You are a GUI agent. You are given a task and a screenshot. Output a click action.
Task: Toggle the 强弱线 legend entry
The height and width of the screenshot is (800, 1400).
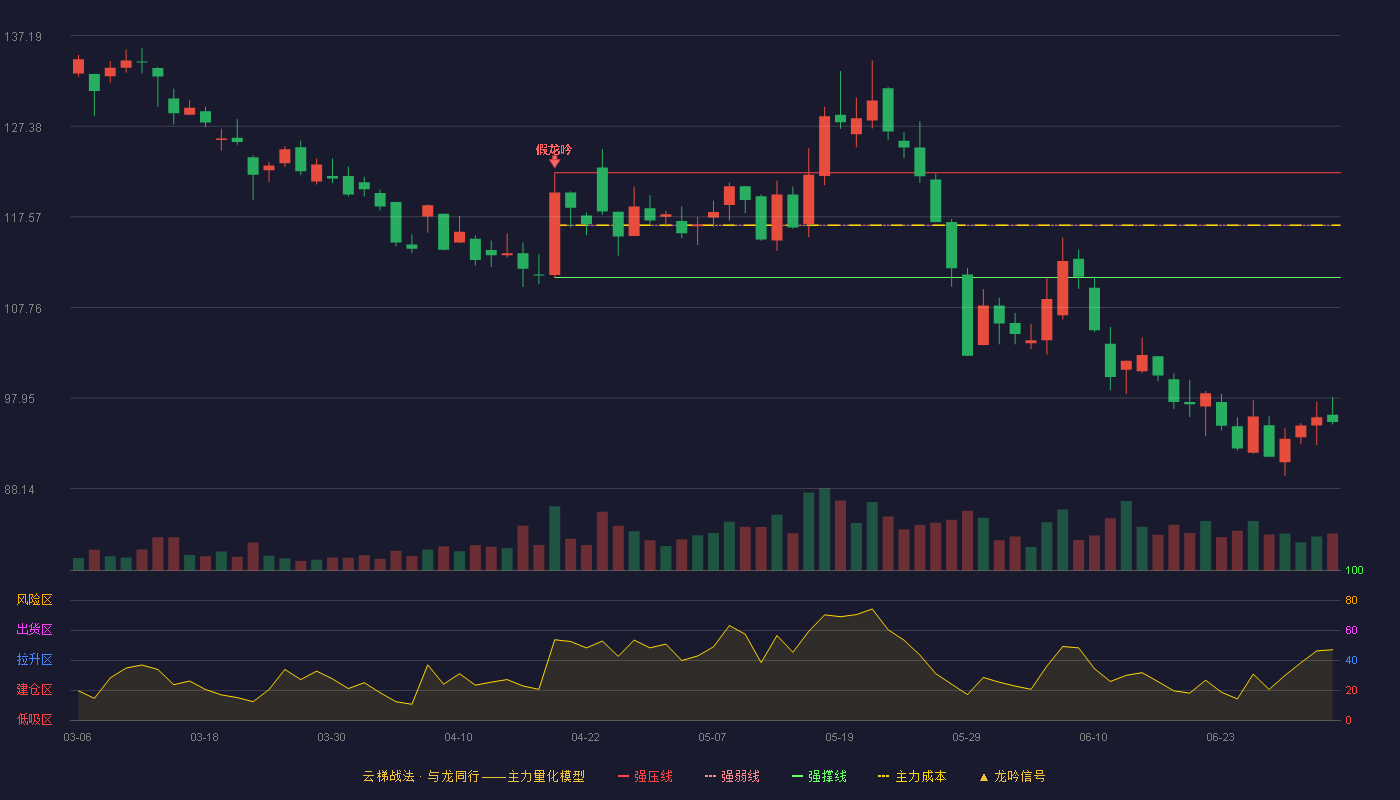point(732,776)
